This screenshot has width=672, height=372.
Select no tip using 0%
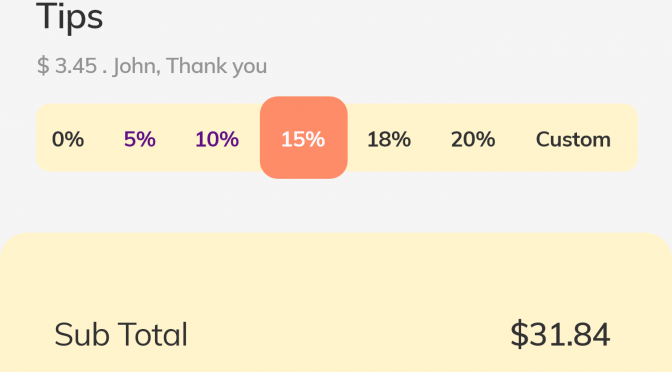68,139
